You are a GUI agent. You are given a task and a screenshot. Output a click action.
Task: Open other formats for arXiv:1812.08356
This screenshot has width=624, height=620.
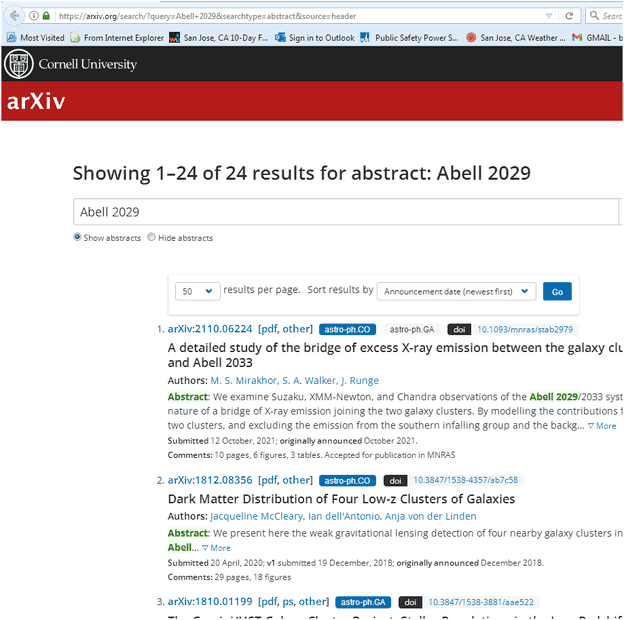(296, 480)
